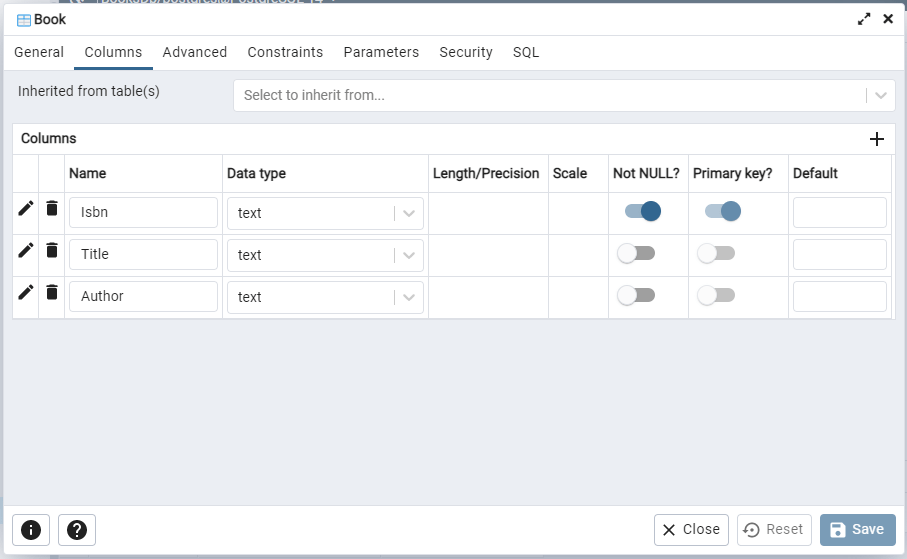Remove the Author column with trash icon
This screenshot has height=559, width=907.
point(52,293)
